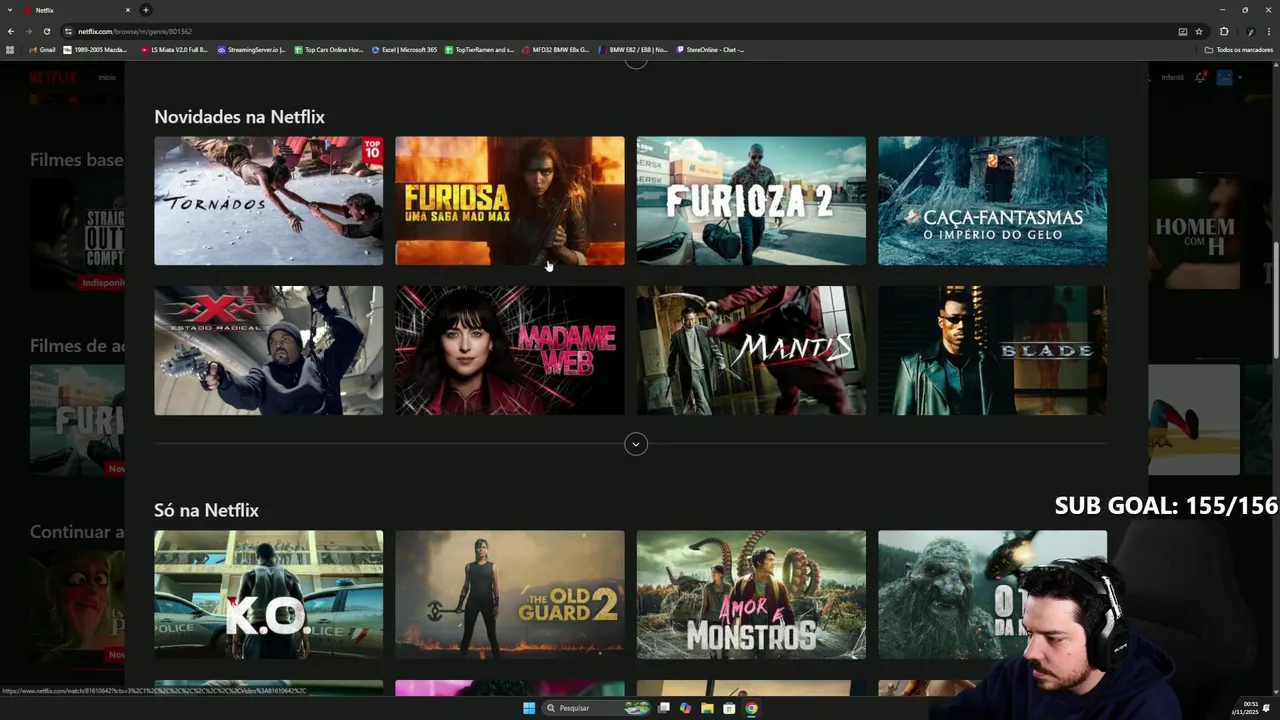
Task: Click the Netflix logo in header
Action: 53,77
